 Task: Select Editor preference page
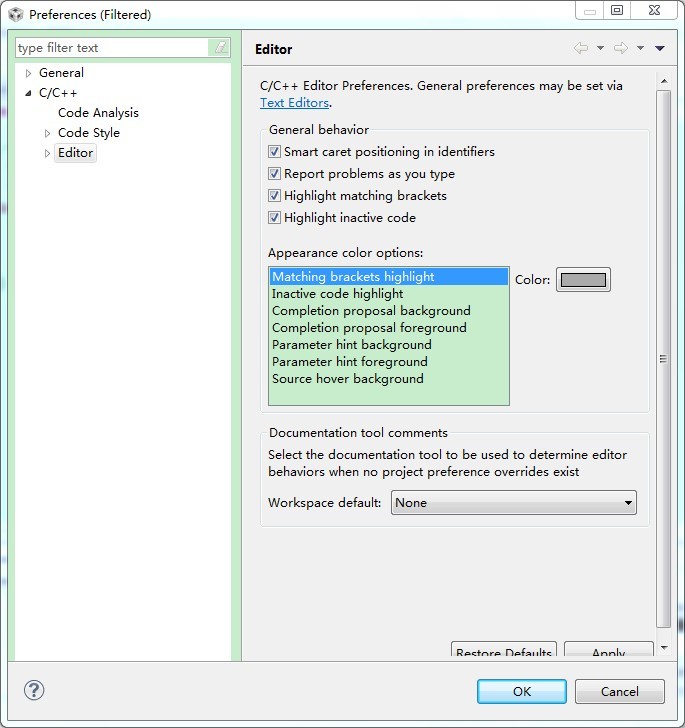tap(75, 153)
